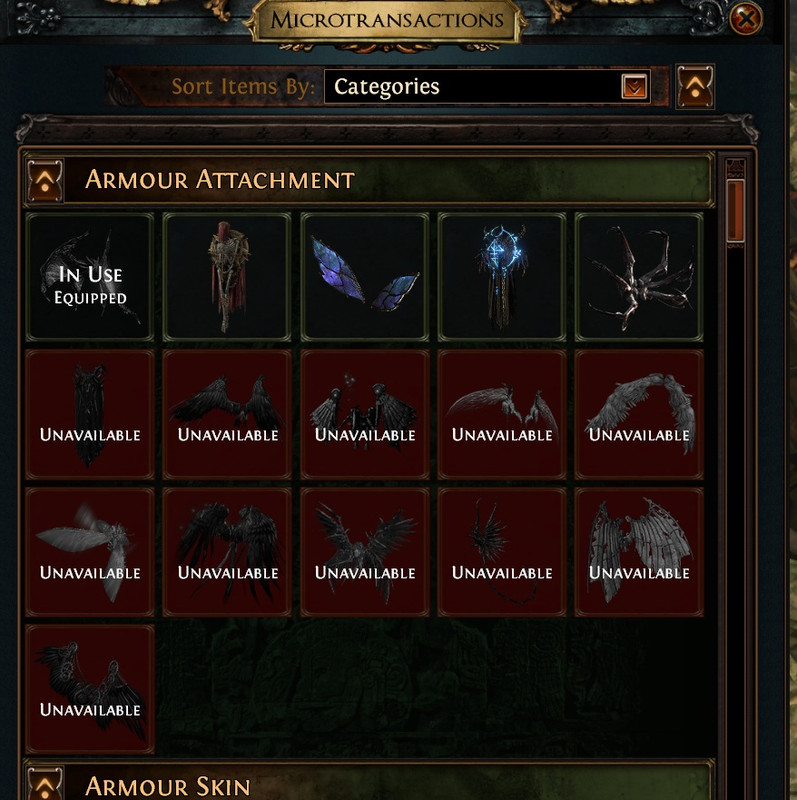The image size is (797, 800).
Task: Select the red banner back attachment
Action: (x=227, y=277)
